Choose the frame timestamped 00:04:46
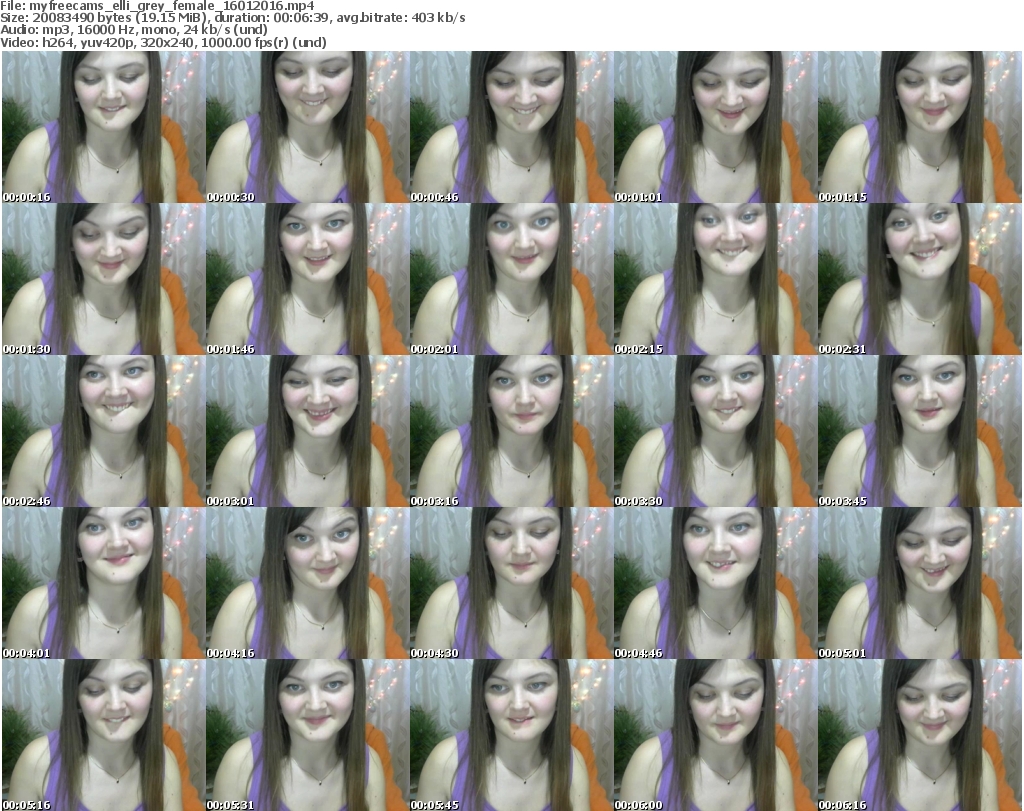The width and height of the screenshot is (1024, 811). tap(715, 584)
